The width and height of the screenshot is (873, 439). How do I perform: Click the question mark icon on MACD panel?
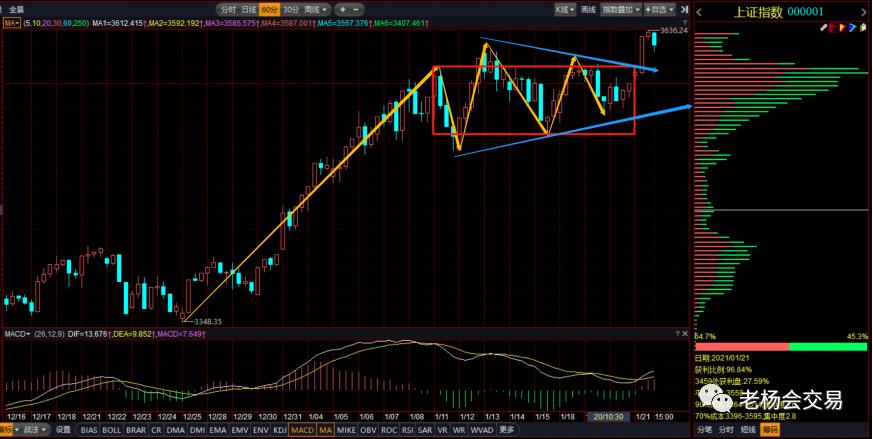[677, 333]
